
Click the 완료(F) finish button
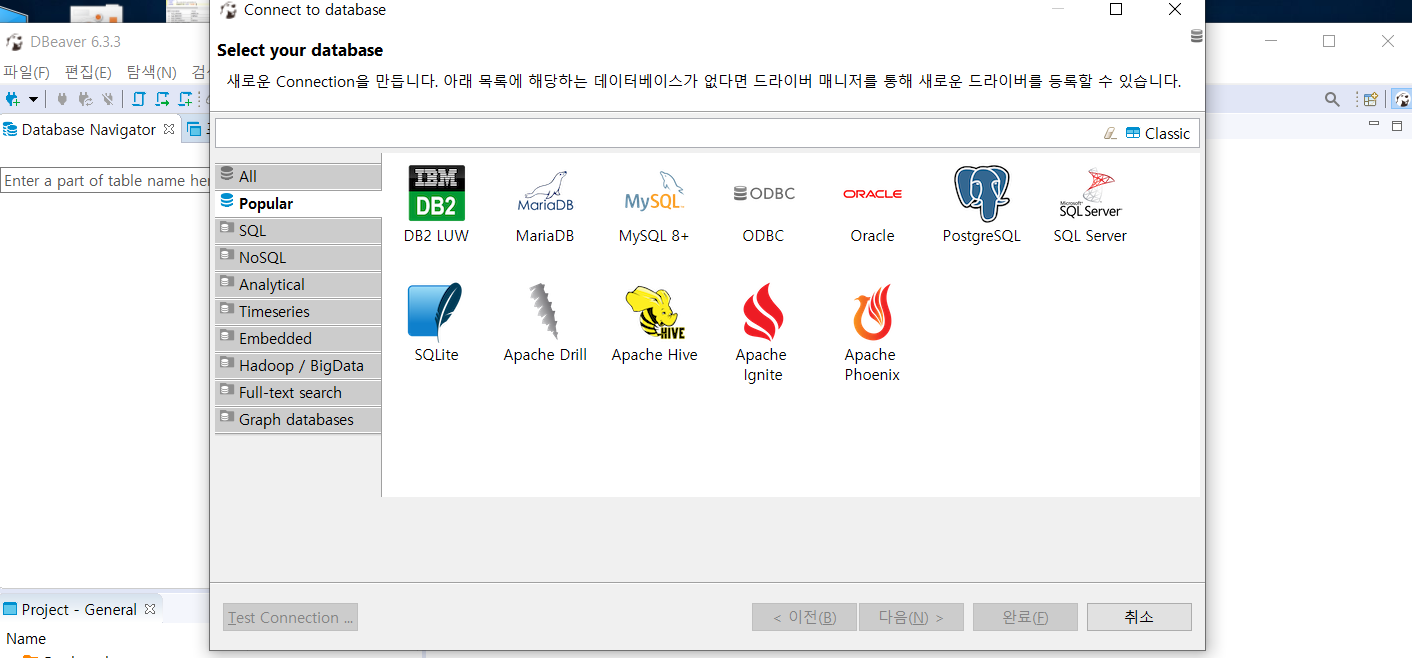pos(1025,617)
